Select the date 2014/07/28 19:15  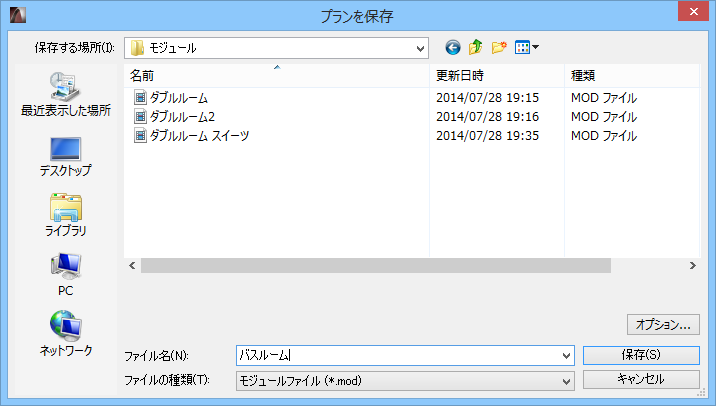pos(487,98)
